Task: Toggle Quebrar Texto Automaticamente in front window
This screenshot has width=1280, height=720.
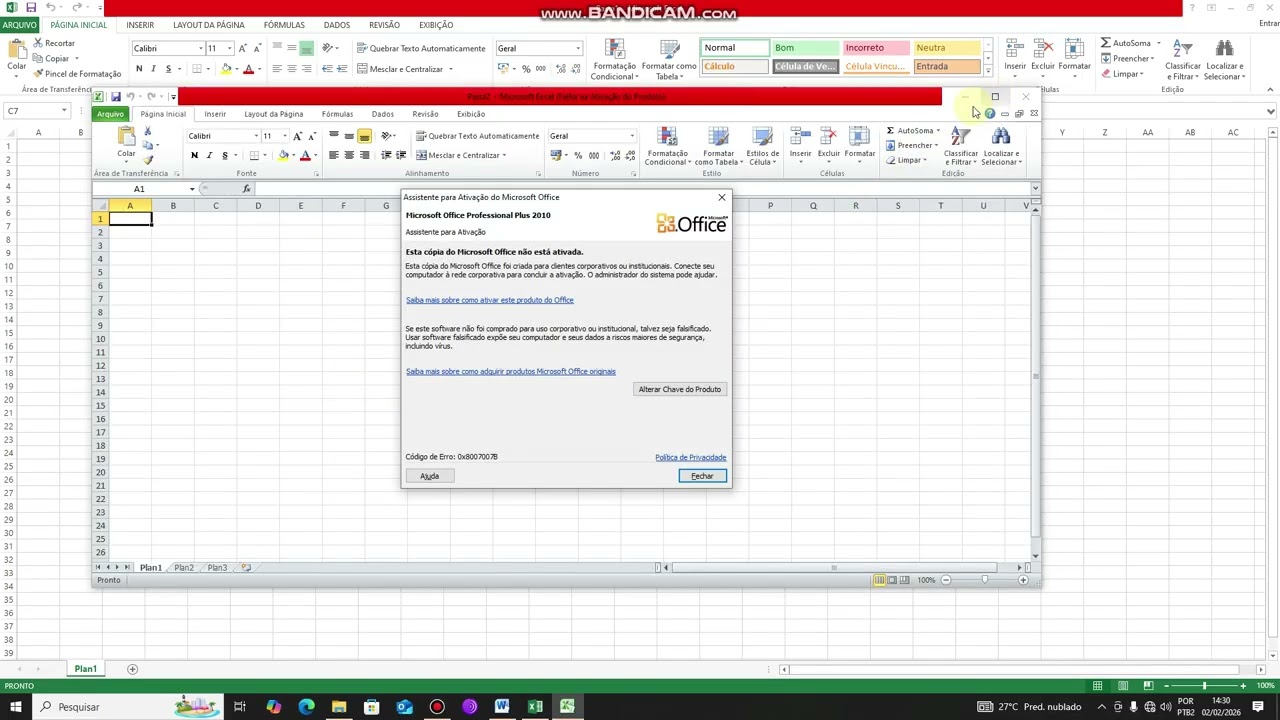Action: pos(478,136)
